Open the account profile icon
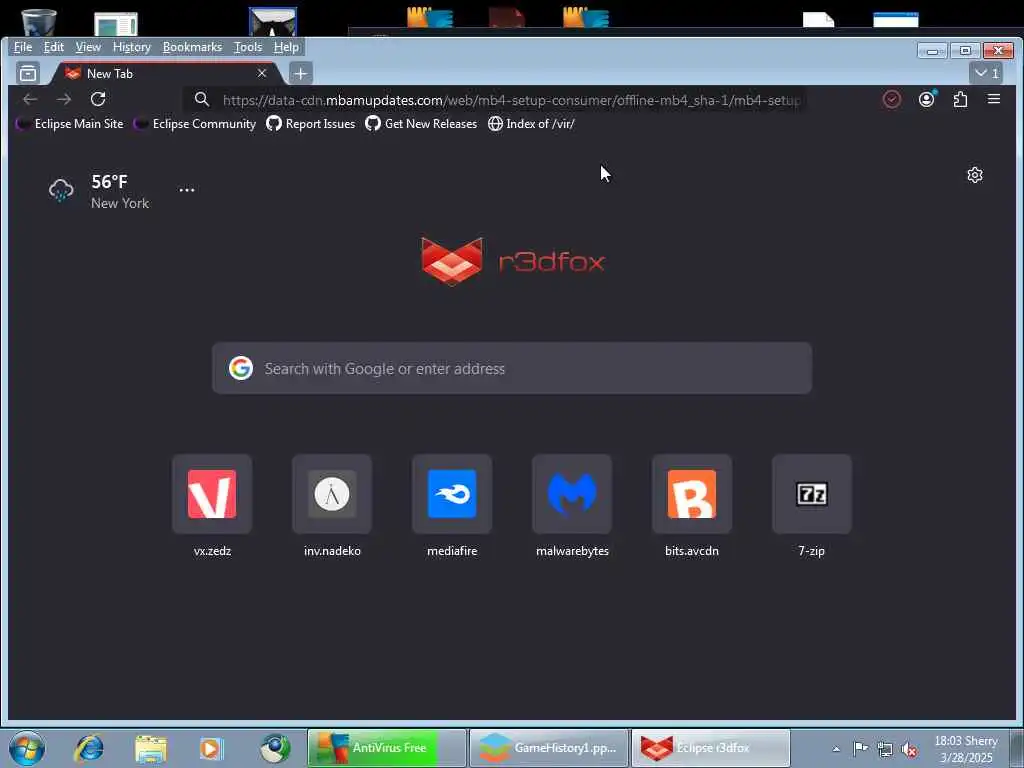 [926, 99]
